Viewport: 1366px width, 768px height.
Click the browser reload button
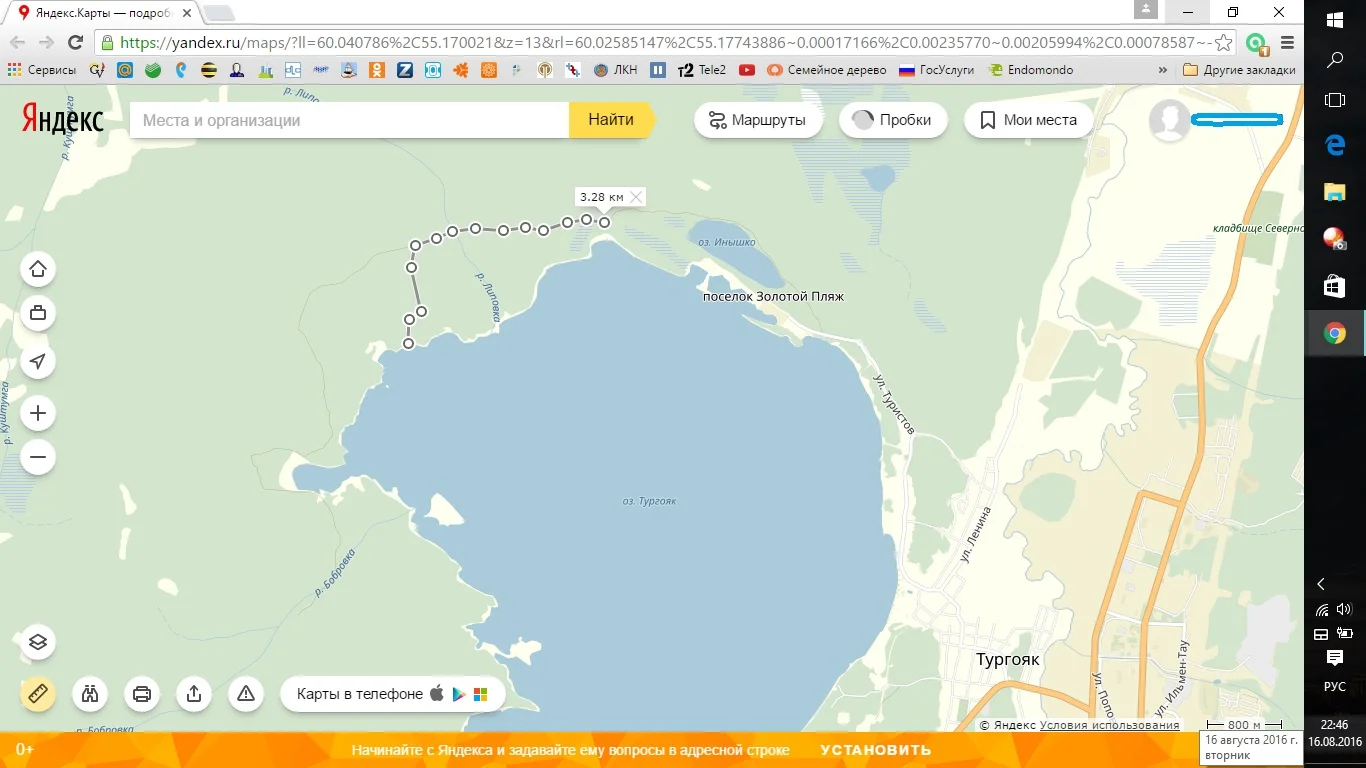75,43
